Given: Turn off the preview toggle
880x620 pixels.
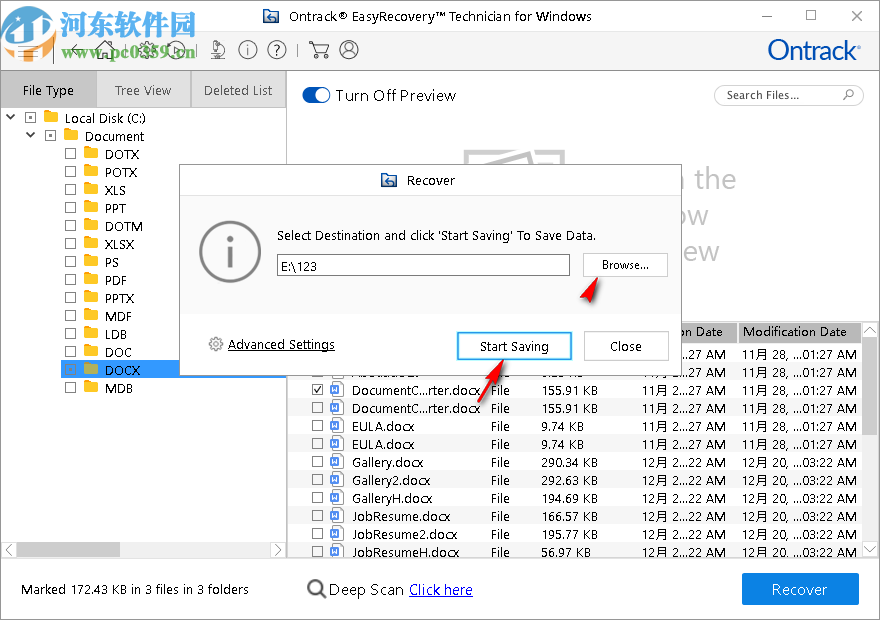Looking at the screenshot, I should click(x=316, y=95).
